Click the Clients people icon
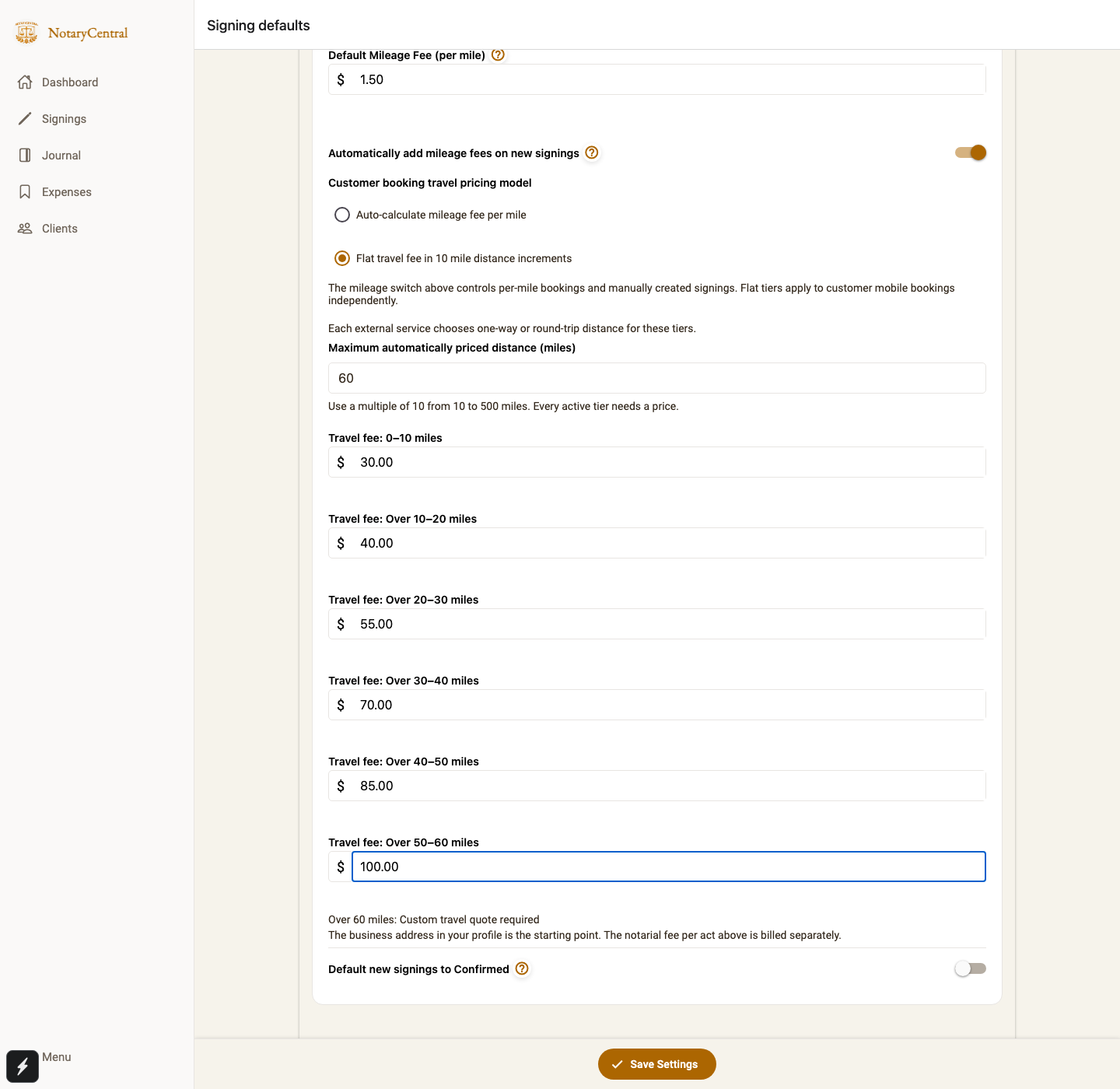 (25, 228)
